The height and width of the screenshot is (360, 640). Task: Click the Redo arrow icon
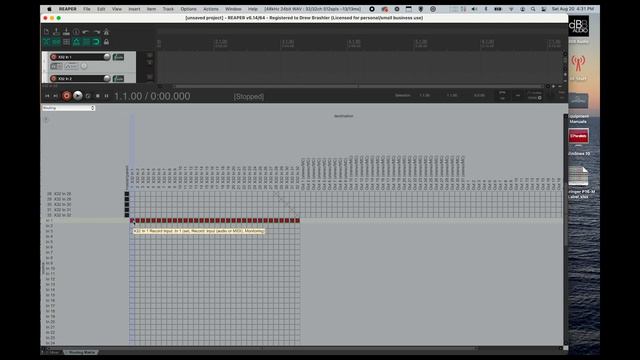(96, 32)
